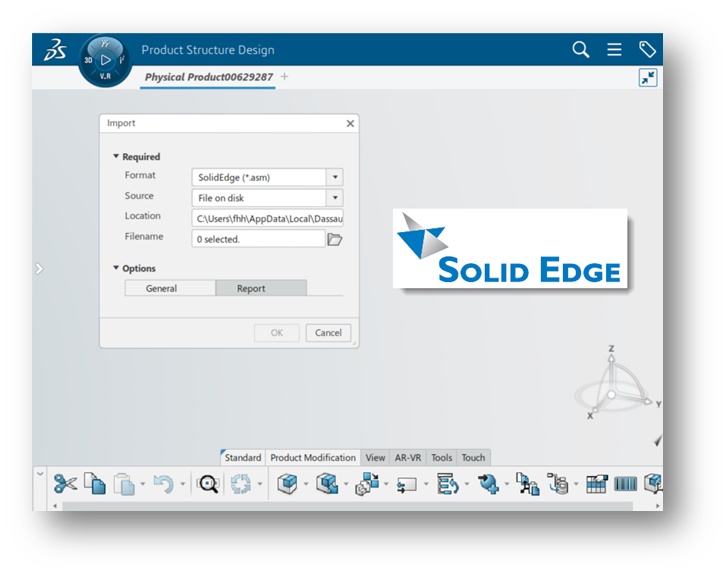Open the 3D compass play button

[x=106, y=60]
